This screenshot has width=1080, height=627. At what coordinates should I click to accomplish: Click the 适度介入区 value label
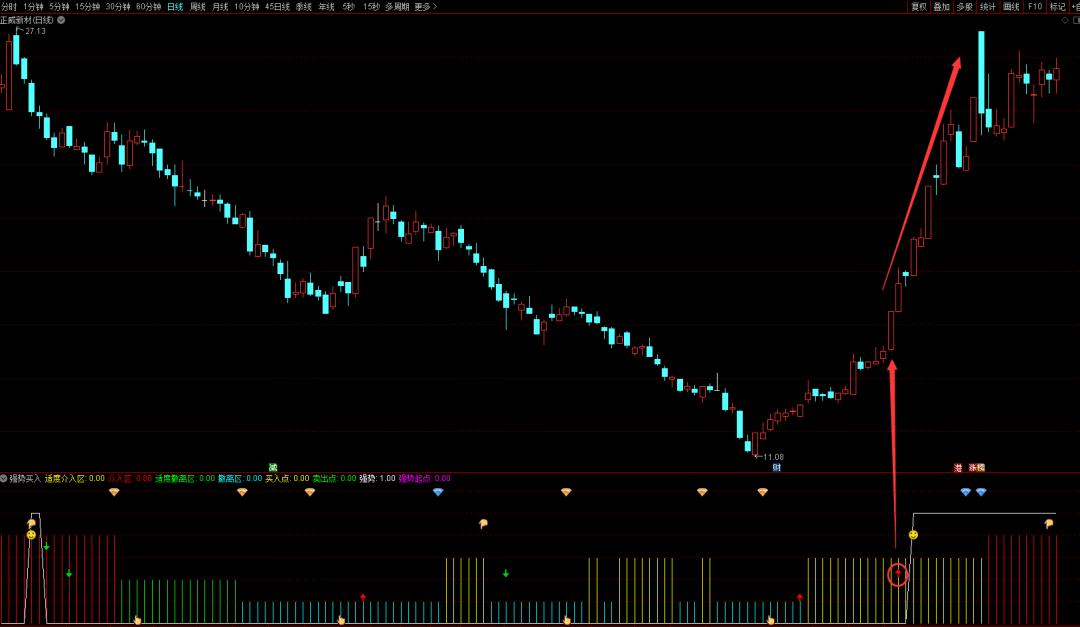(x=75, y=478)
